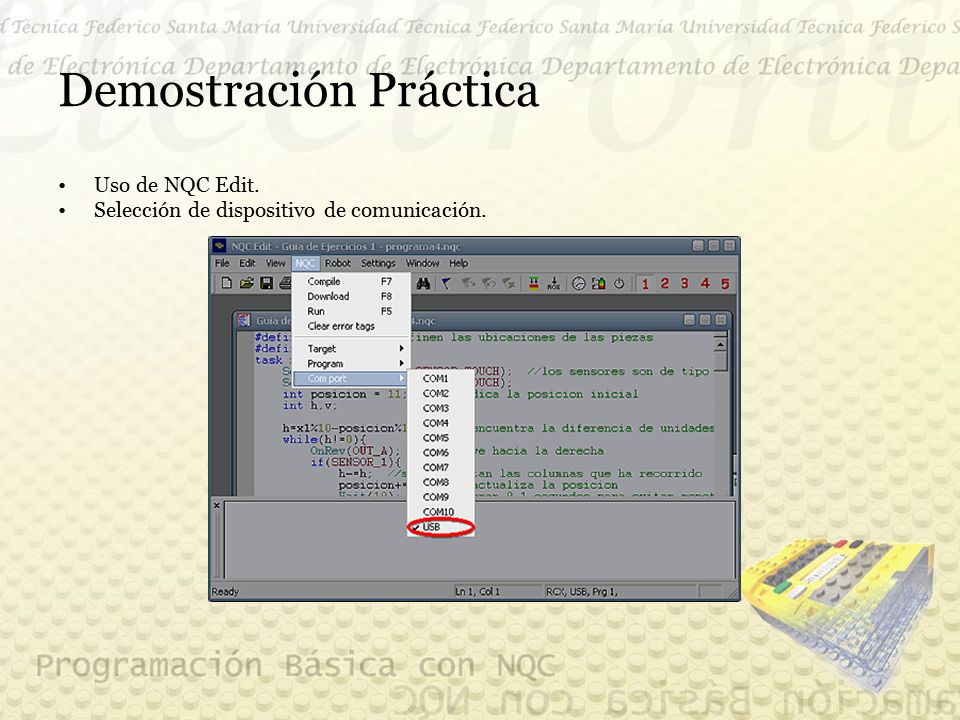The height and width of the screenshot is (720, 960).
Task: Select COM2 port option
Action: 440,393
